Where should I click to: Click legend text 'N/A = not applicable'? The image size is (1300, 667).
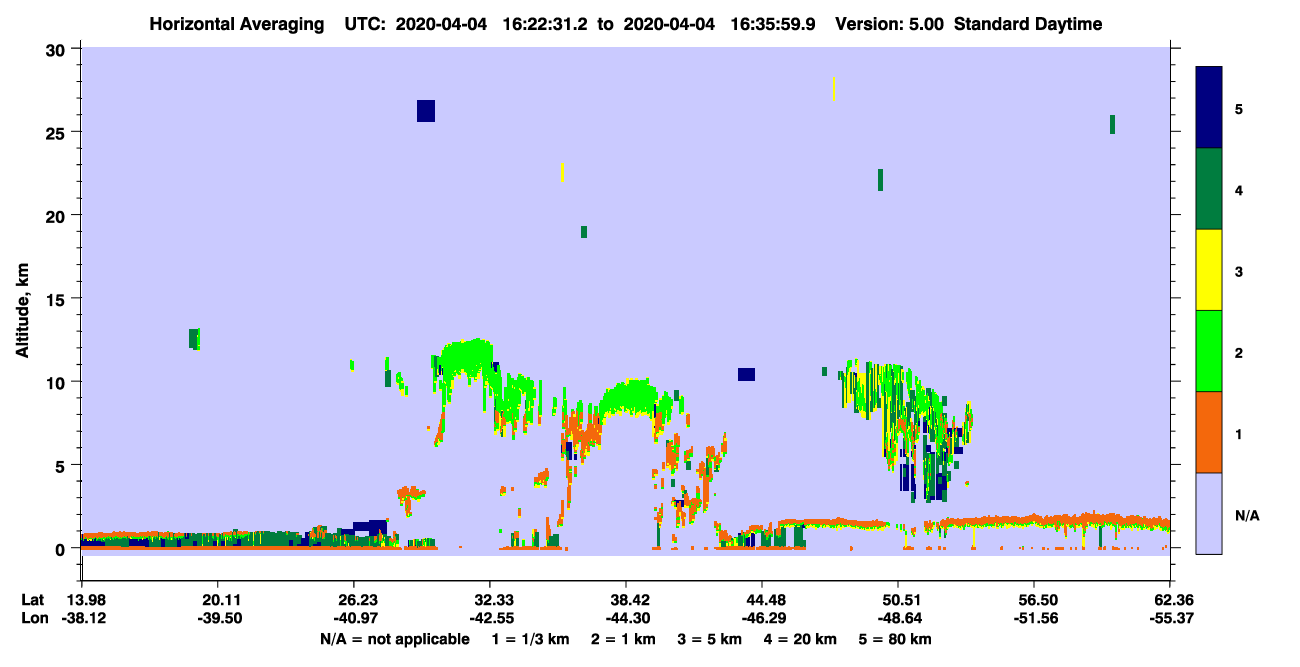394,639
